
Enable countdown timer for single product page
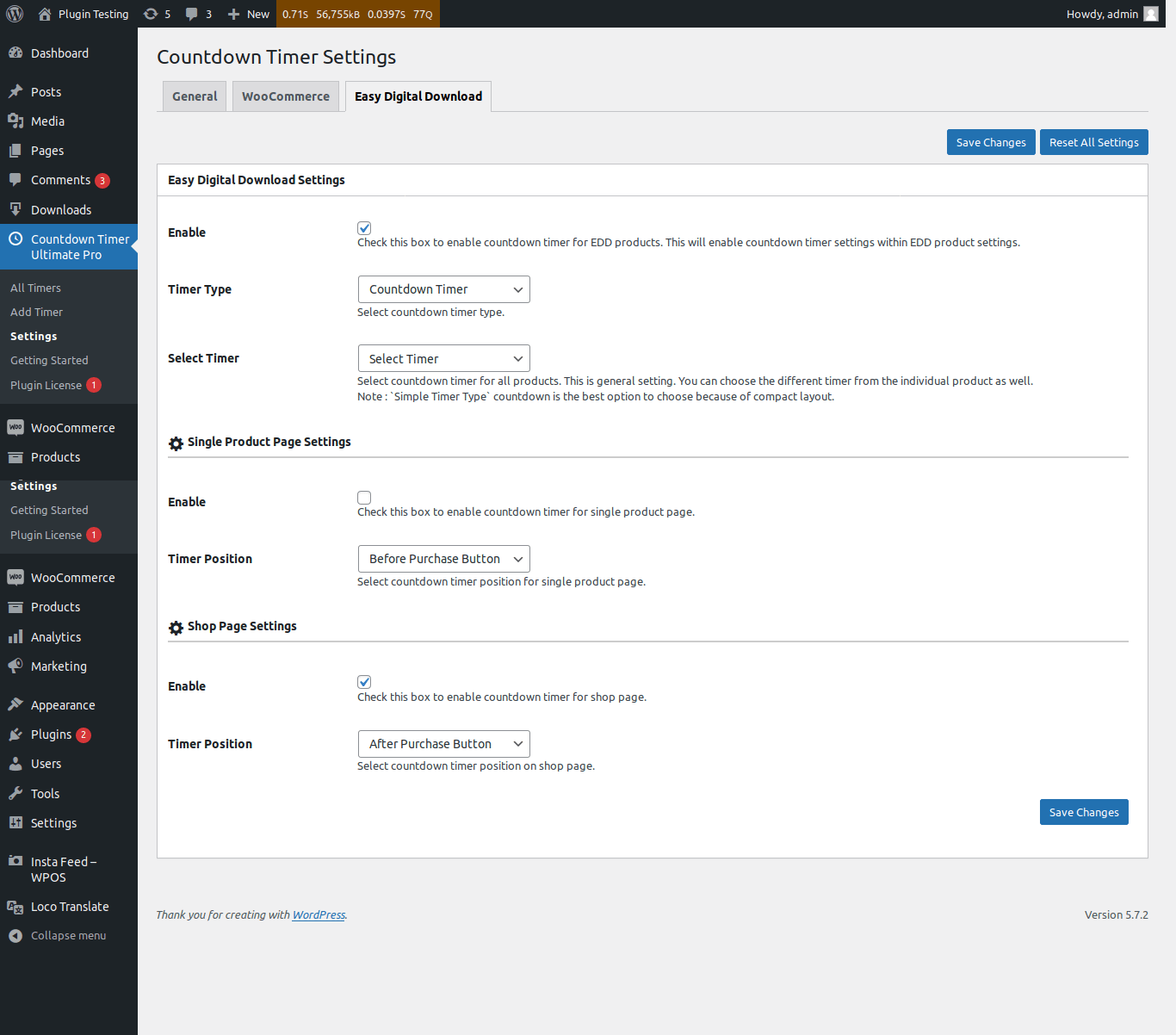click(364, 497)
